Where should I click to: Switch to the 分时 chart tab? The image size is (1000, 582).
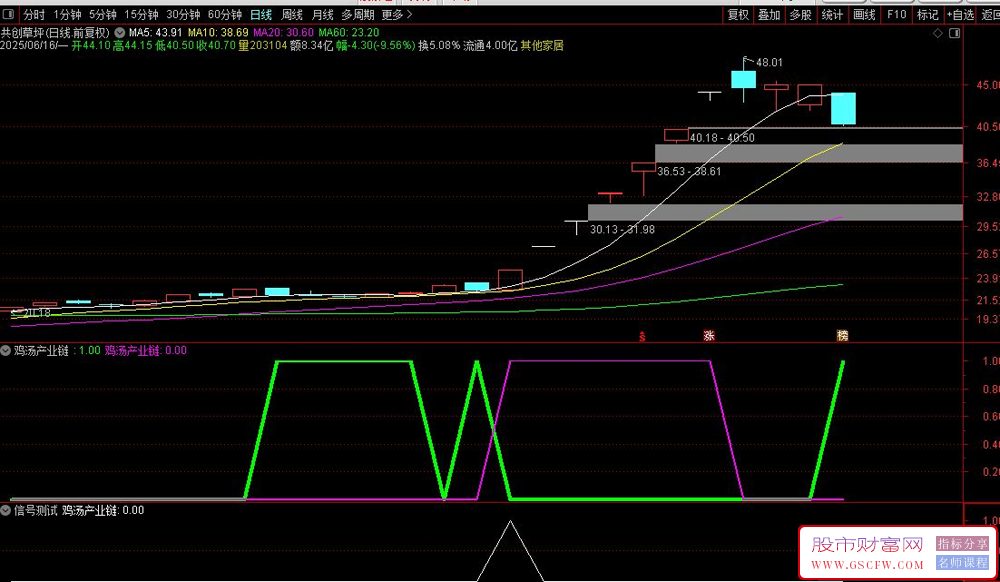click(34, 14)
